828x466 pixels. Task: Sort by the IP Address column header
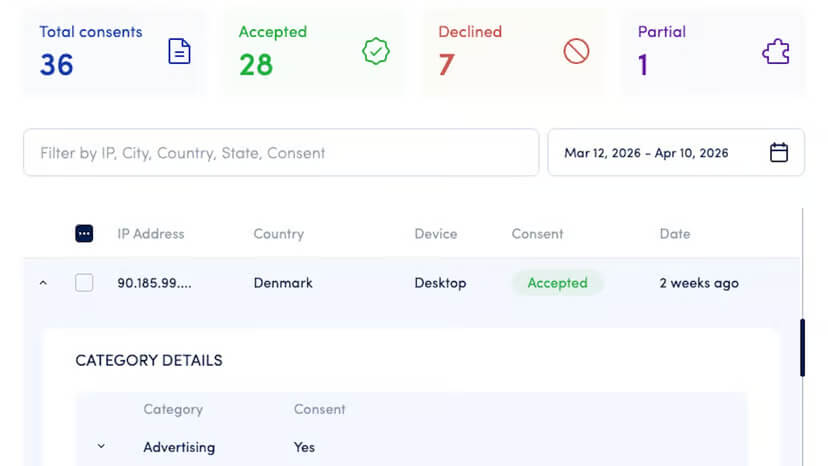coord(150,234)
